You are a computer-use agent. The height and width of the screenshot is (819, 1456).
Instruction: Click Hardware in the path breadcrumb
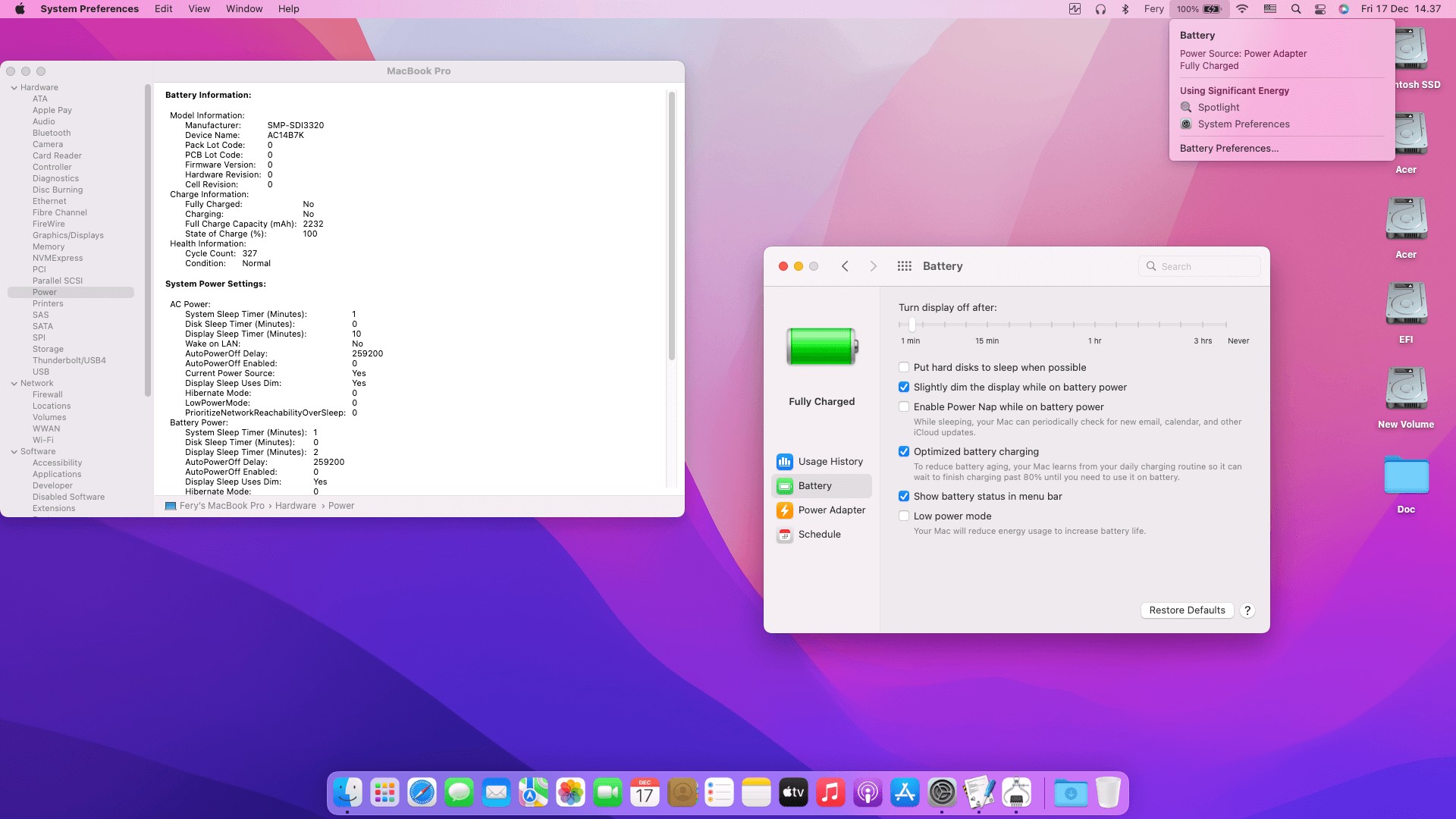click(295, 505)
